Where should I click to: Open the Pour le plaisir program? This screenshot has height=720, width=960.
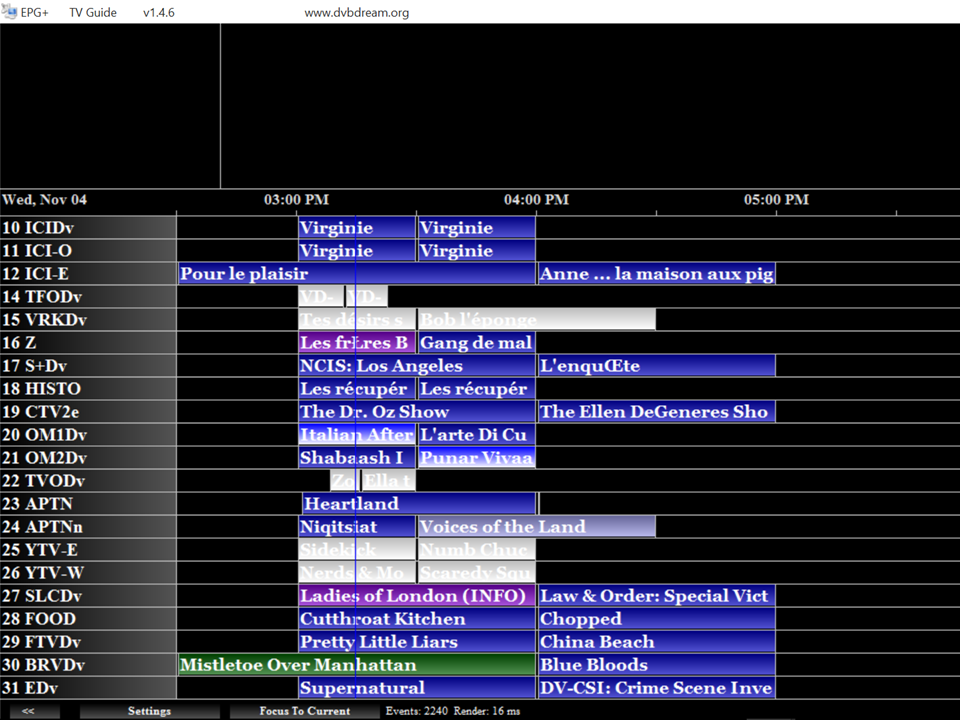[x=357, y=274]
